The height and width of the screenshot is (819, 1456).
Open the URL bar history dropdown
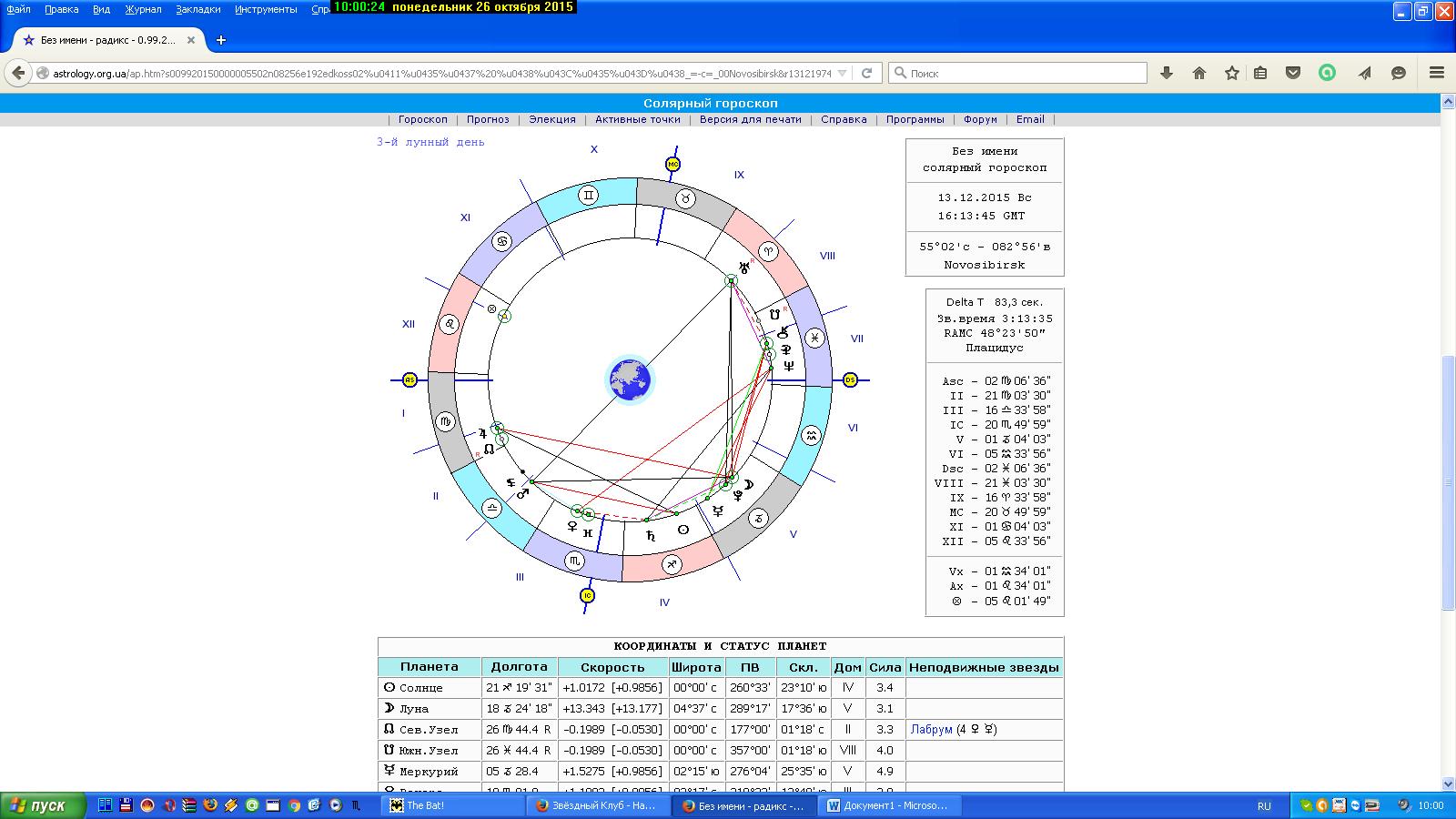point(843,73)
